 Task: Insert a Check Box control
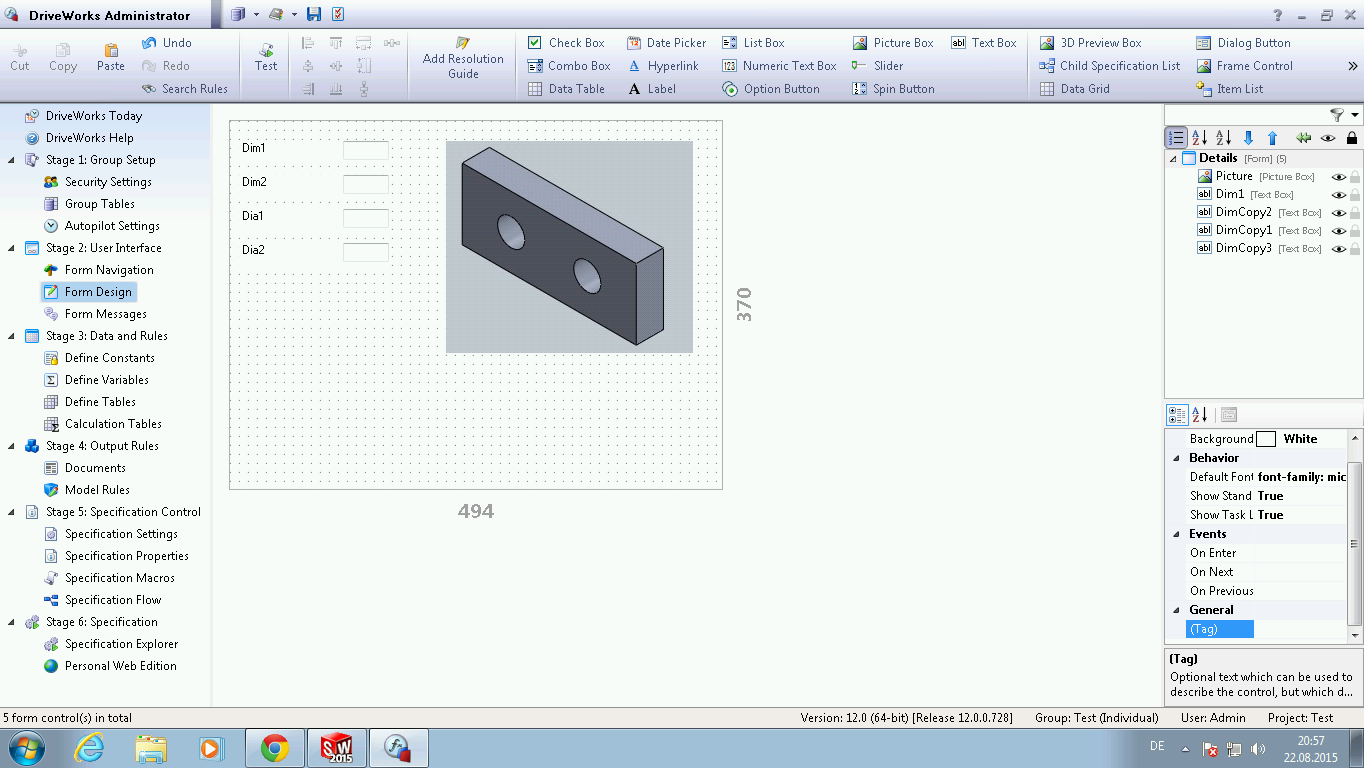click(566, 43)
